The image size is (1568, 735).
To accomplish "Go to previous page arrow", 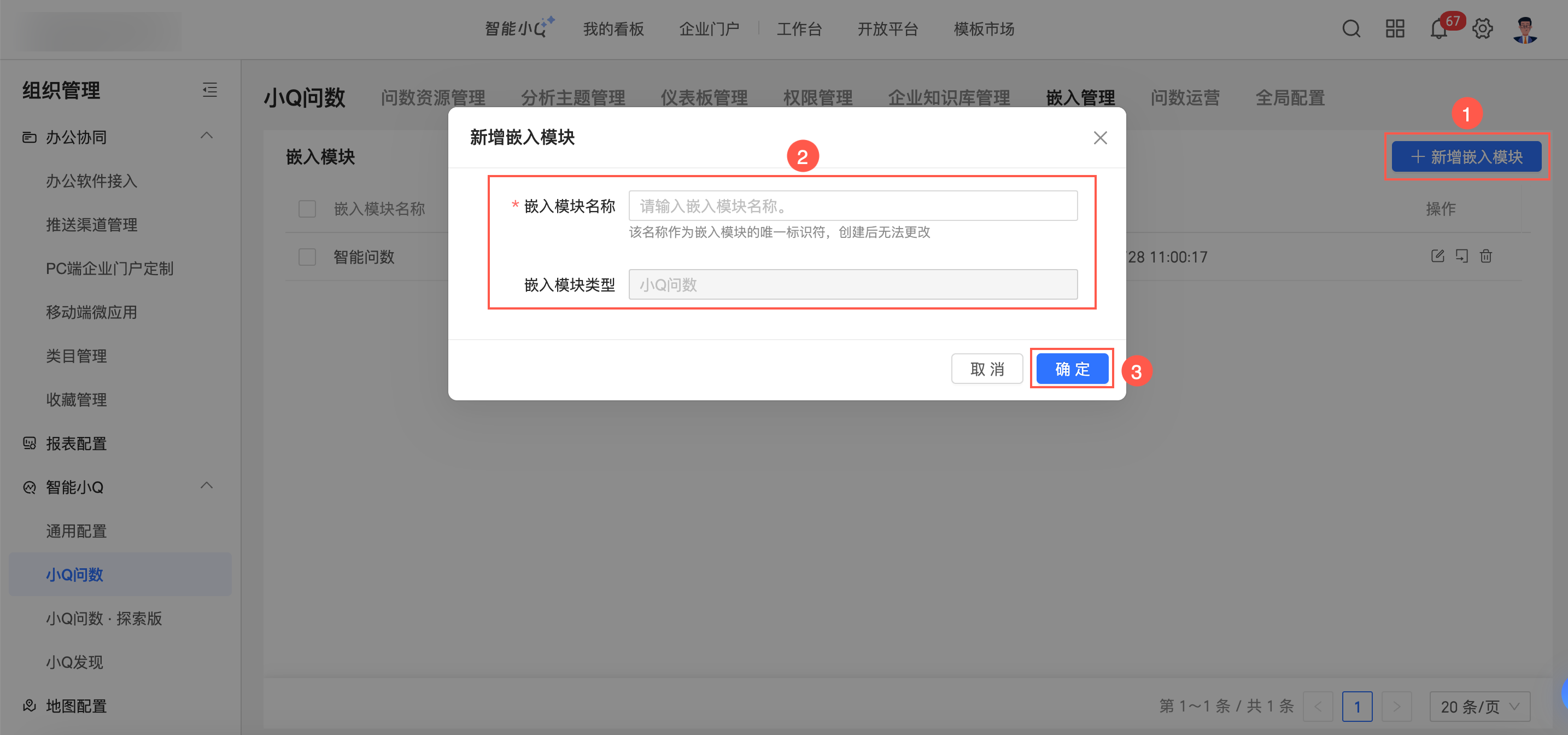I will pyautogui.click(x=1318, y=707).
